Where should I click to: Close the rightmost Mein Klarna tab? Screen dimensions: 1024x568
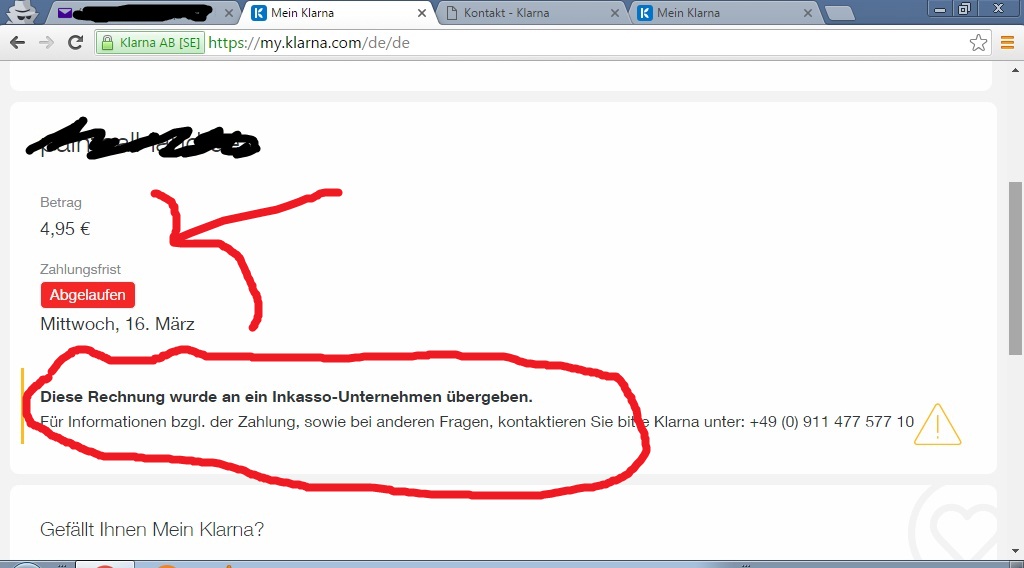tap(808, 13)
